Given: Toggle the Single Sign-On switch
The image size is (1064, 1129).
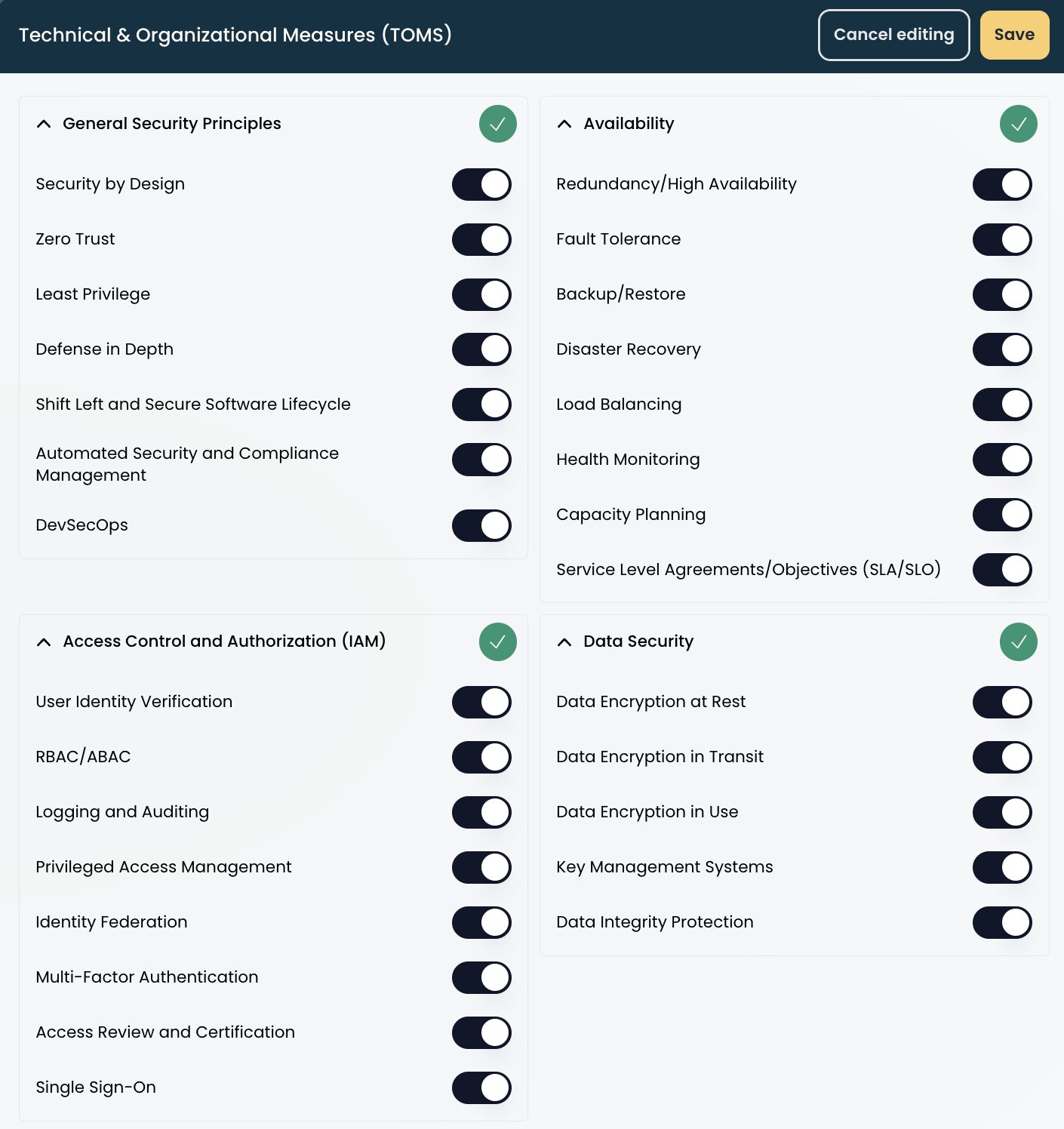Looking at the screenshot, I should click(481, 1087).
